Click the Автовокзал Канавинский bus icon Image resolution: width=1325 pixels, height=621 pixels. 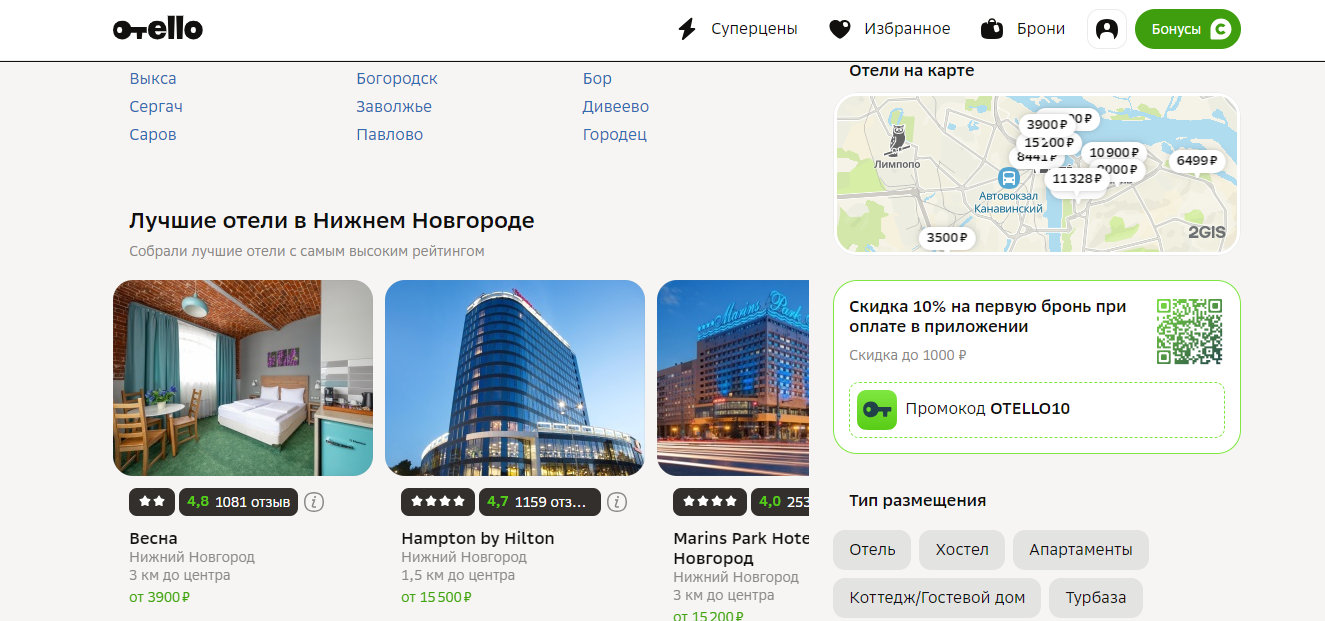[1009, 178]
